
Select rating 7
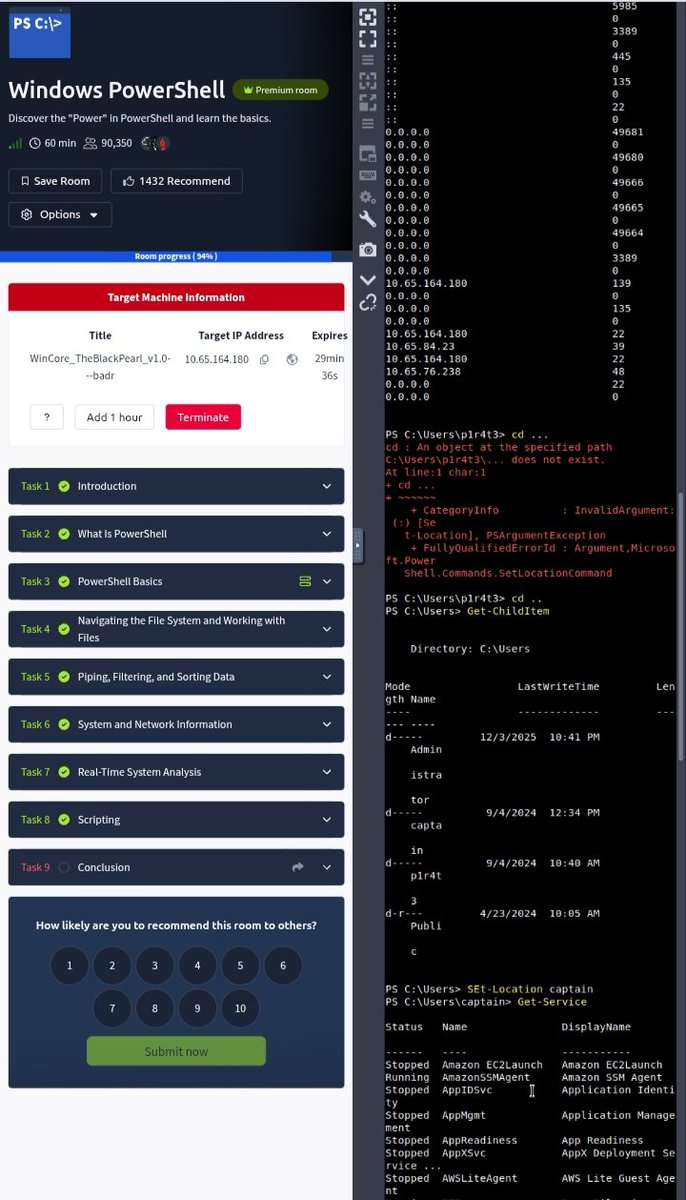112,1008
